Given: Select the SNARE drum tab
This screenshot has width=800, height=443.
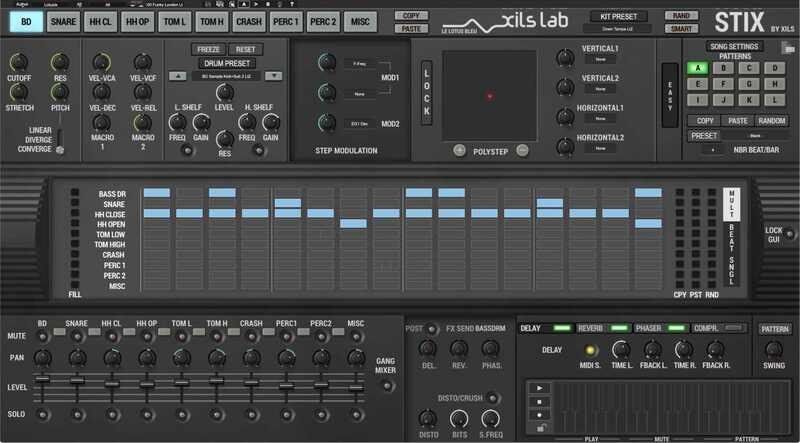Looking at the screenshot, I should 64,20.
